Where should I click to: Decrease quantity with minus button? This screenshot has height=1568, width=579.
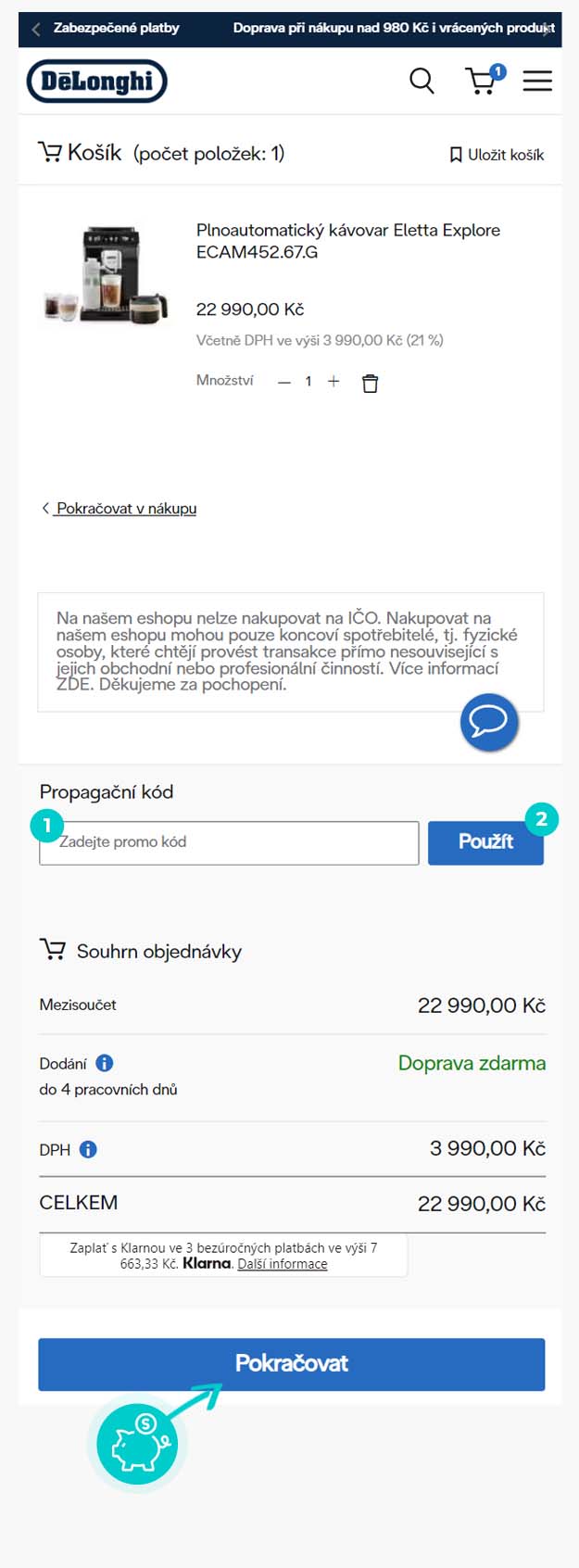pyautogui.click(x=284, y=382)
